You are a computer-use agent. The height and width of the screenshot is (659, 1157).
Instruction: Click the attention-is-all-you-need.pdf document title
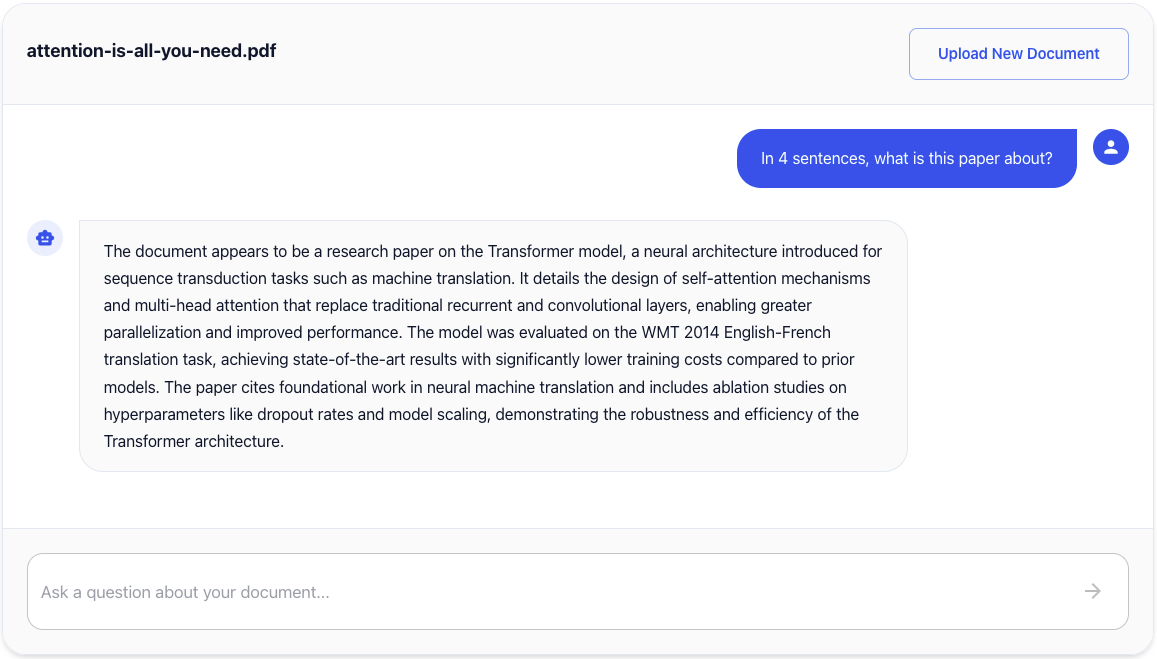(151, 50)
